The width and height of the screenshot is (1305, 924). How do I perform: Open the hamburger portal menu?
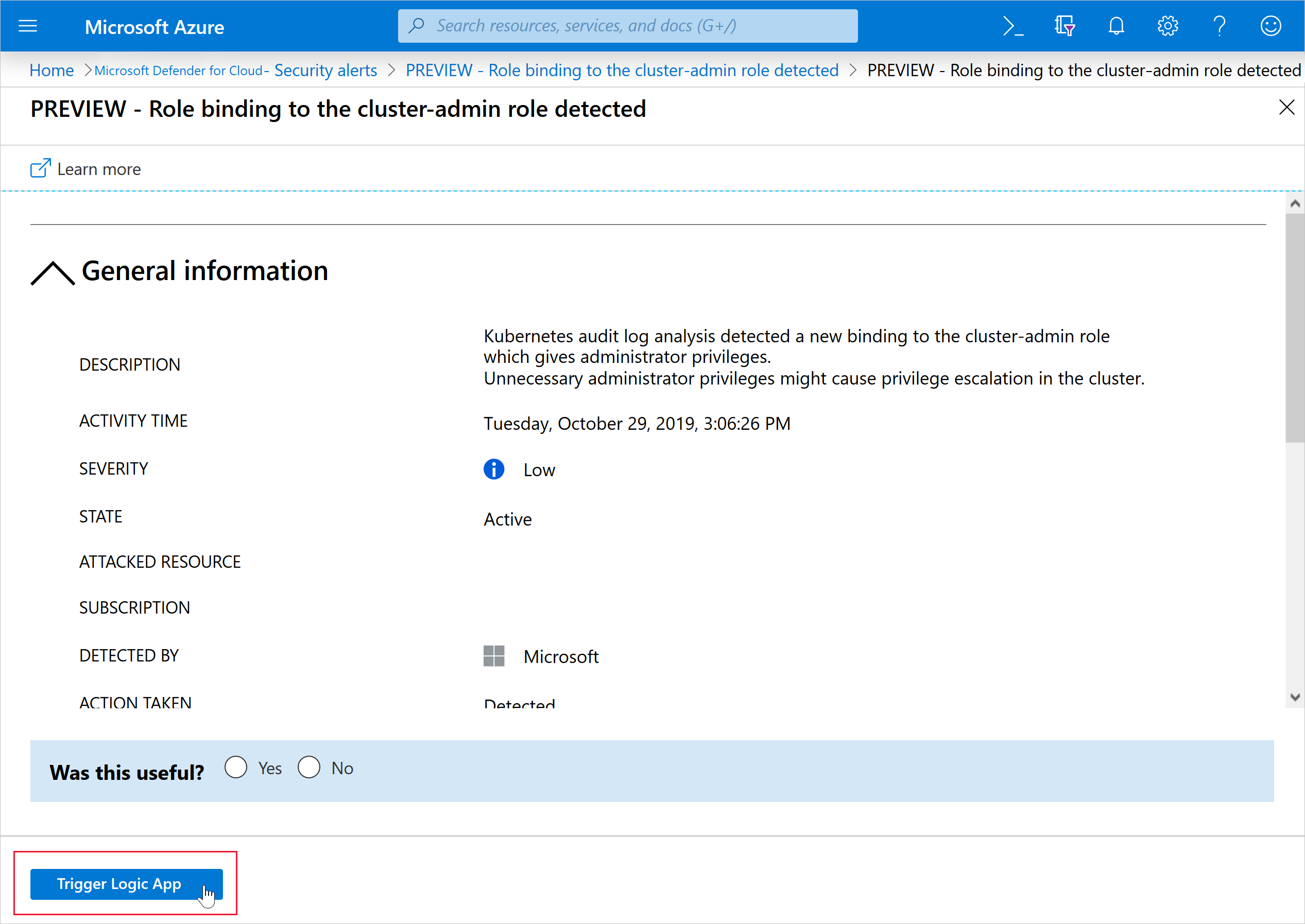point(27,26)
